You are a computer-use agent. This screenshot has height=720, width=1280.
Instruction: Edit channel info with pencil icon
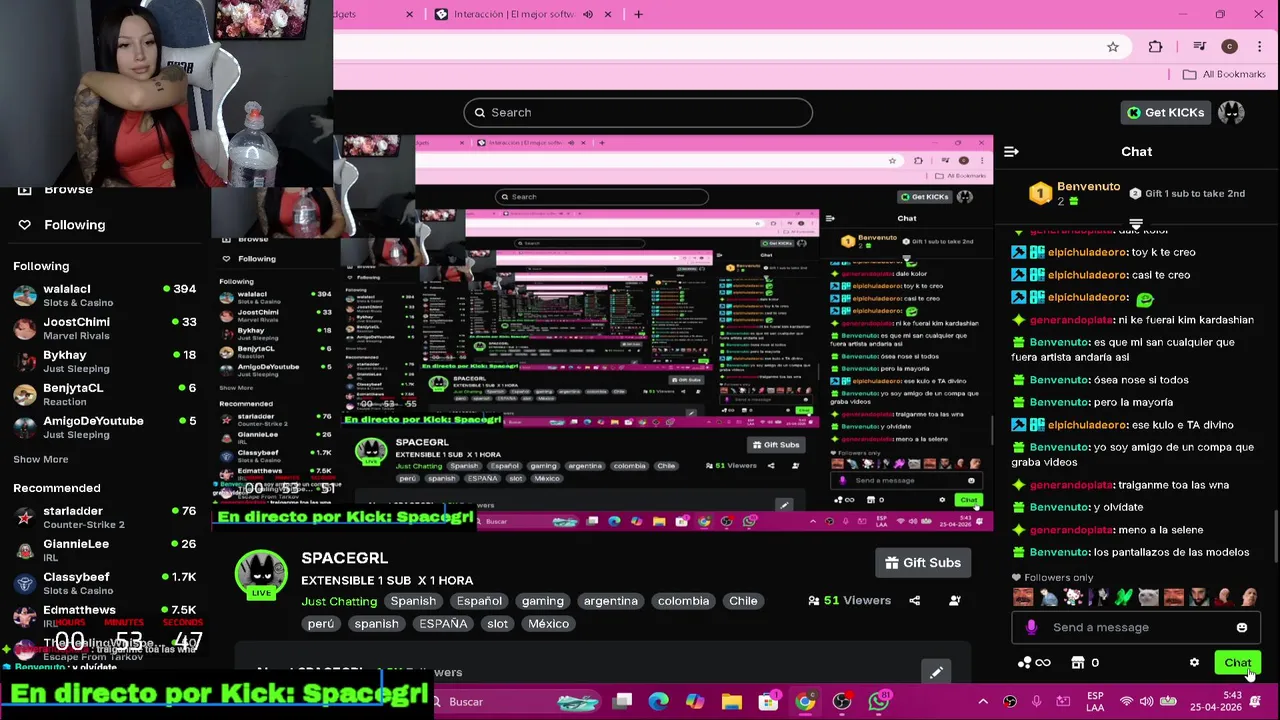coord(936,673)
